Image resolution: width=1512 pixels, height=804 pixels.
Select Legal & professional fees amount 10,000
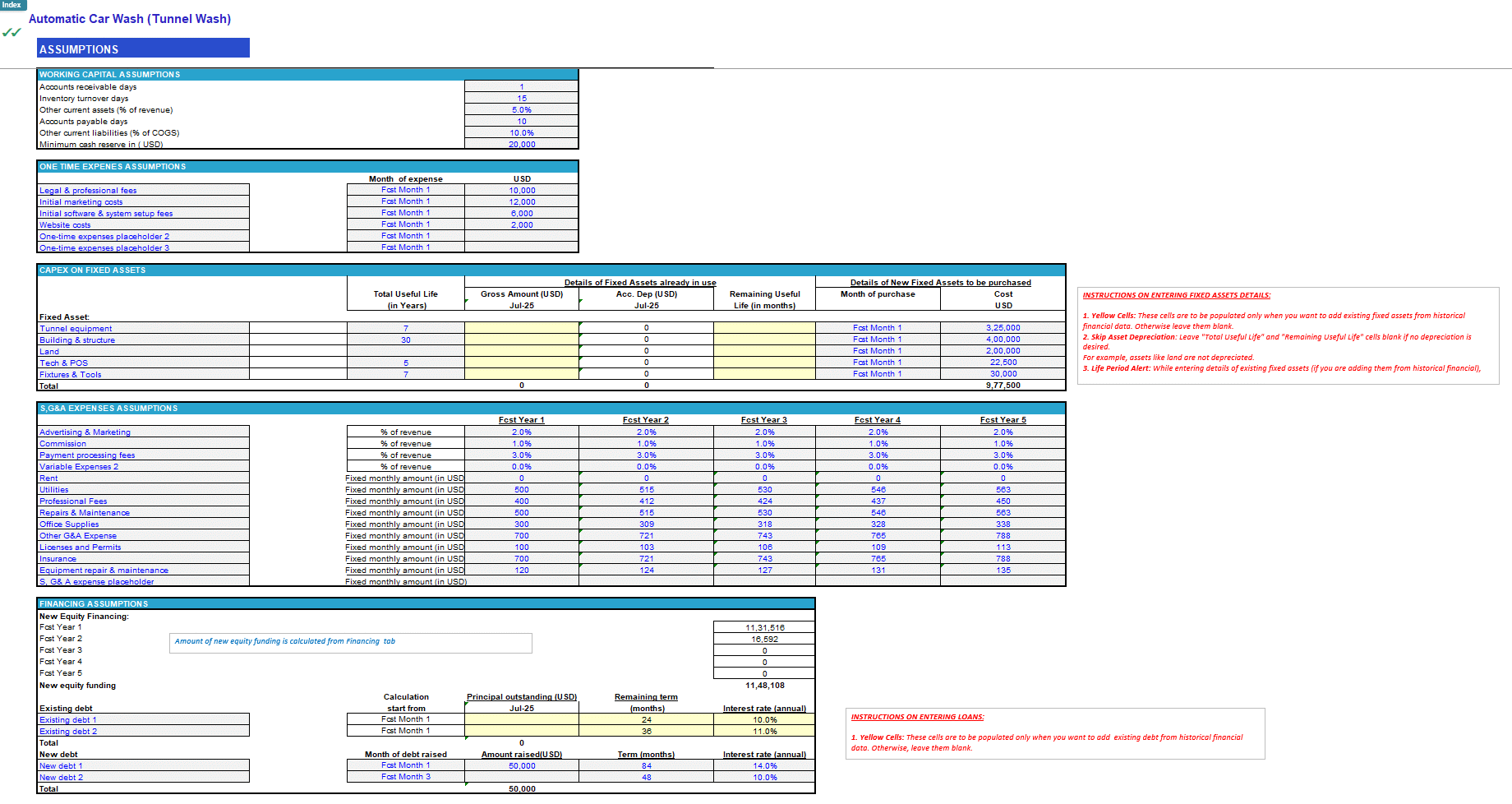coord(522,190)
